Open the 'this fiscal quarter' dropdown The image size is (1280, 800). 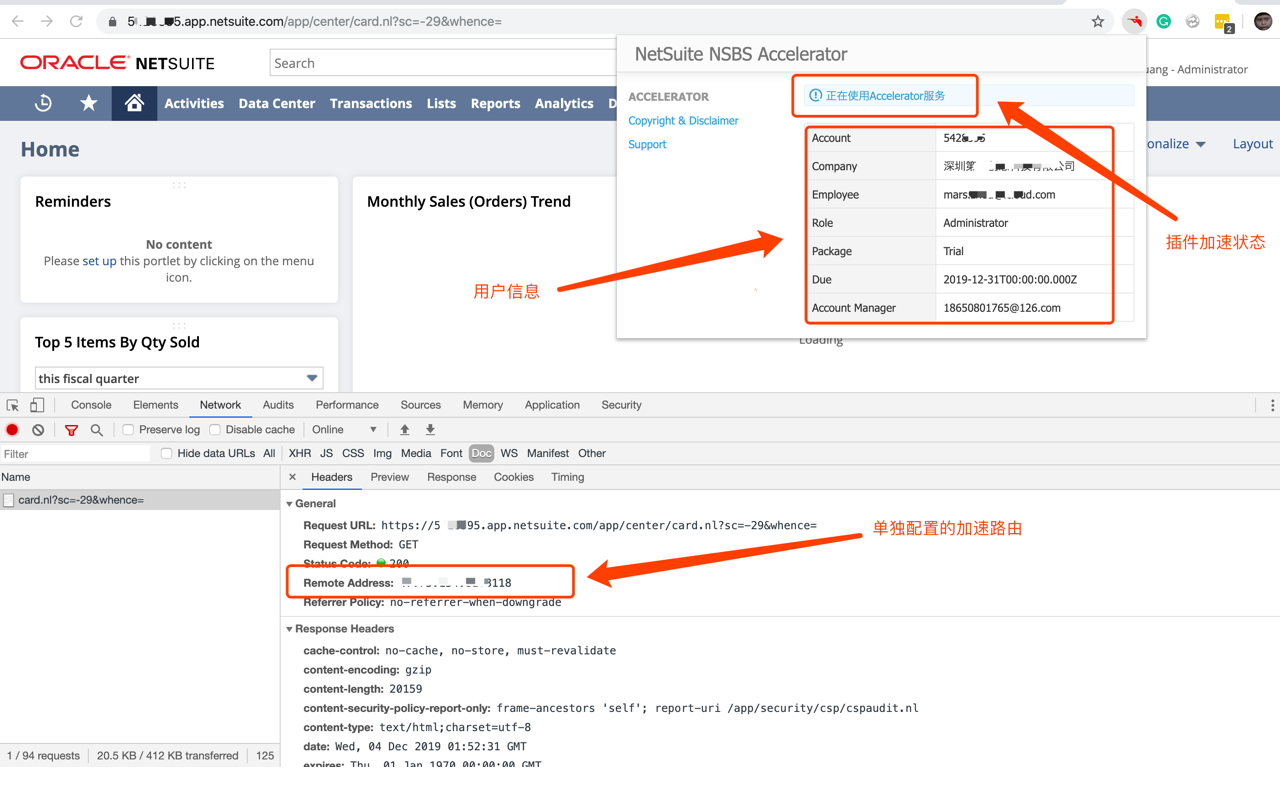click(x=179, y=378)
